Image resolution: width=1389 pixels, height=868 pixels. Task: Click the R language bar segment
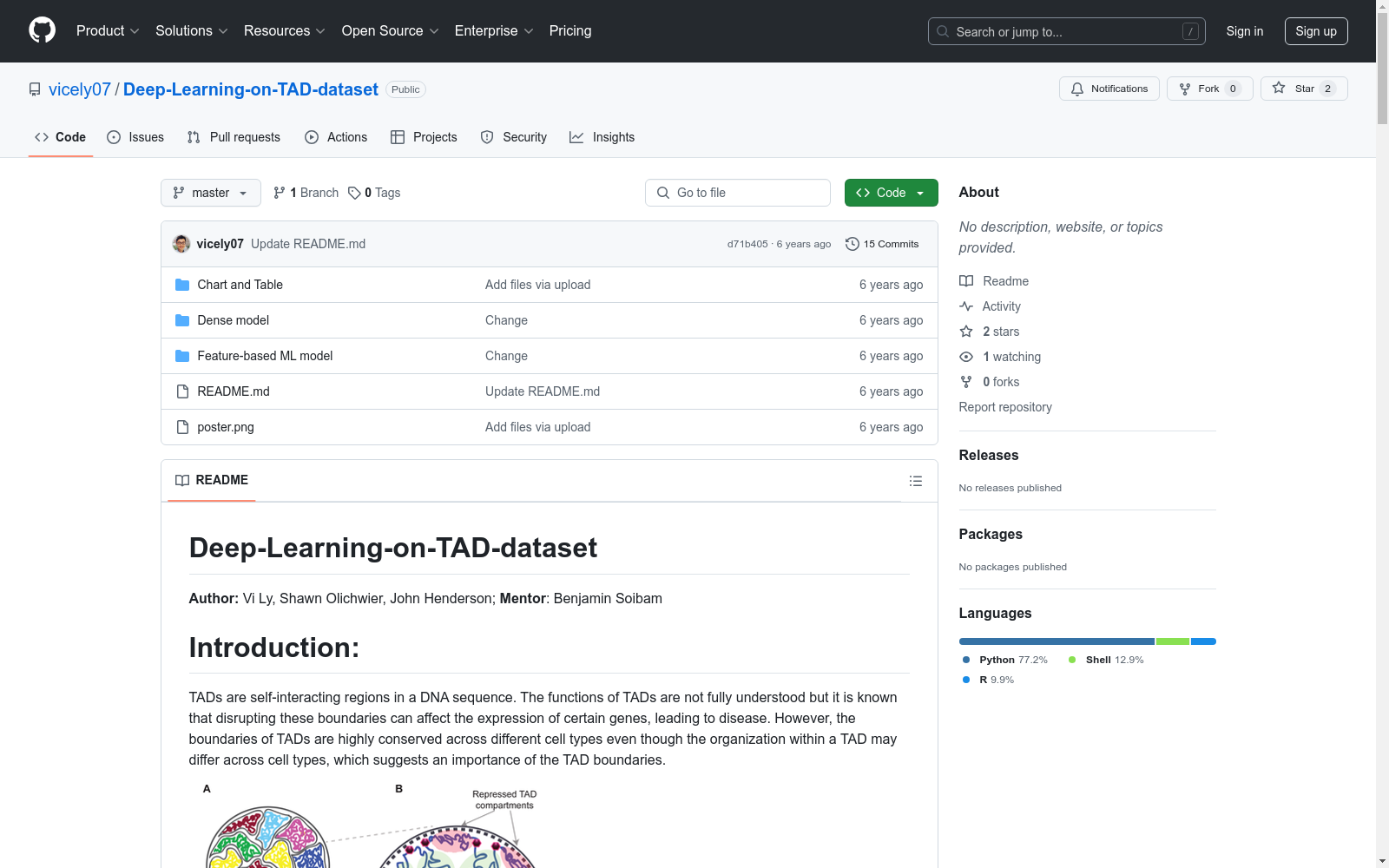click(x=1203, y=641)
